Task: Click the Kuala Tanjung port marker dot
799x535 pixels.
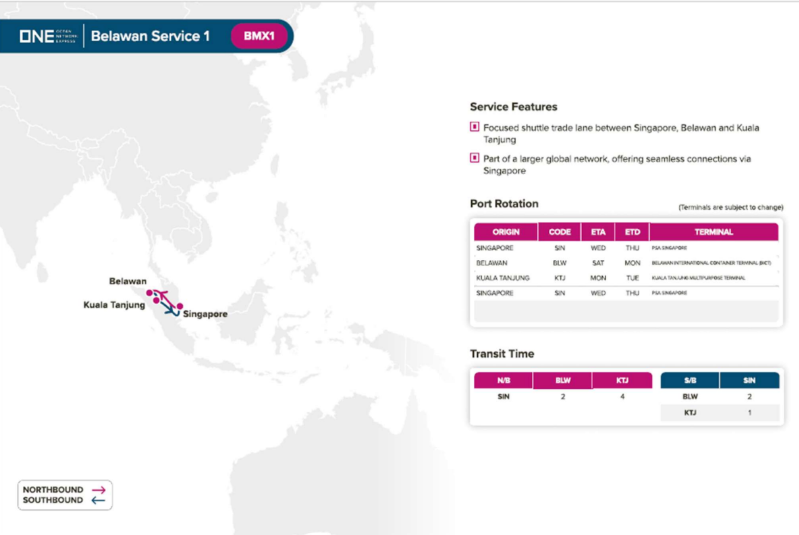Action: tap(157, 301)
